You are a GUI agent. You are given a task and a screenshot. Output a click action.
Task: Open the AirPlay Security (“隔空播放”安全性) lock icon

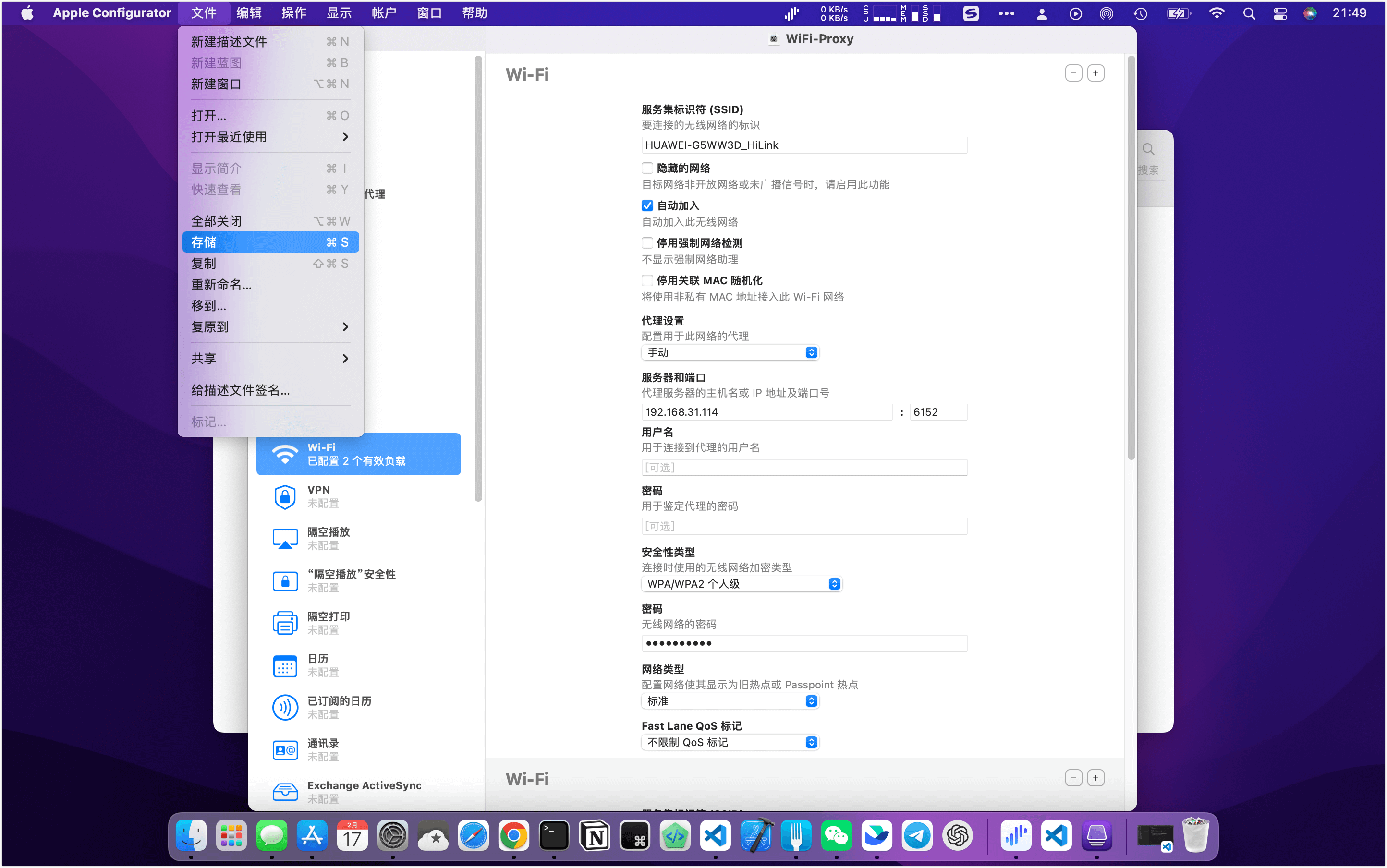click(285, 581)
